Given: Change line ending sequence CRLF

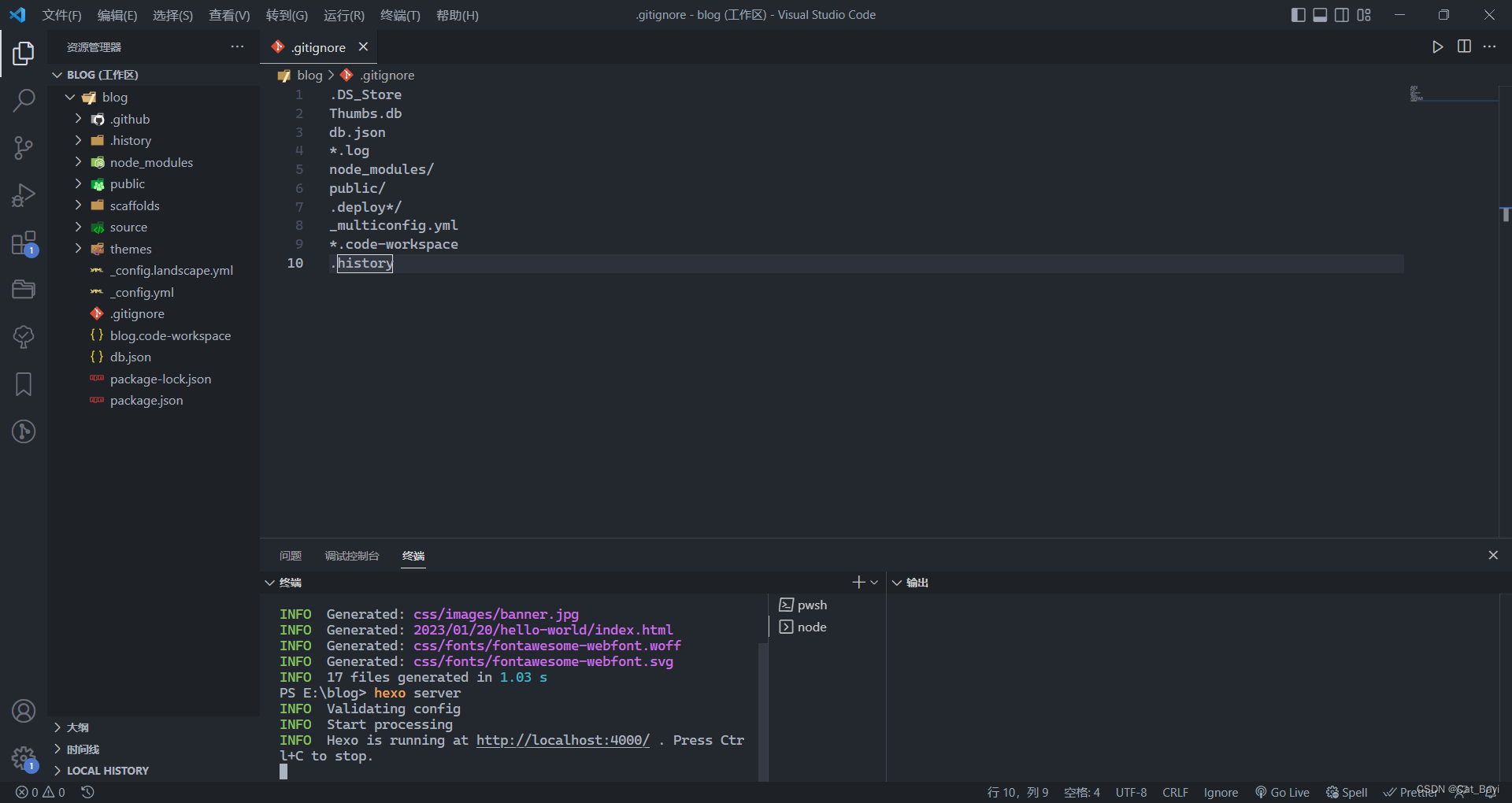Looking at the screenshot, I should click(x=1175, y=792).
